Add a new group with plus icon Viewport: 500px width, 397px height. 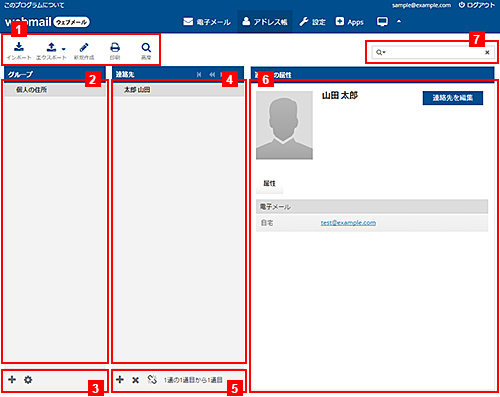pos(12,379)
